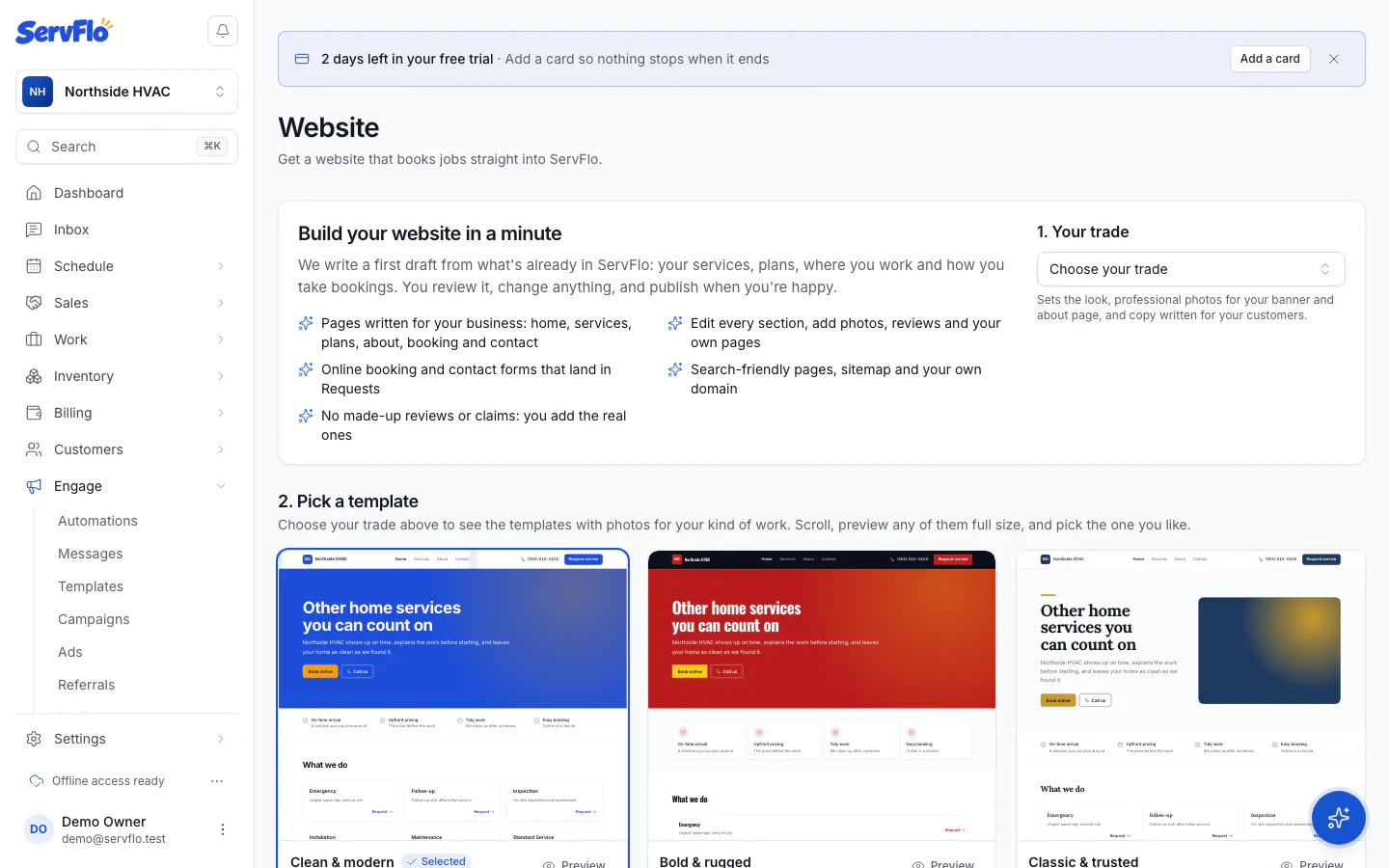Viewport: 1389px width, 868px height.
Task: Click the Search field in the sidebar
Action: pos(126,147)
